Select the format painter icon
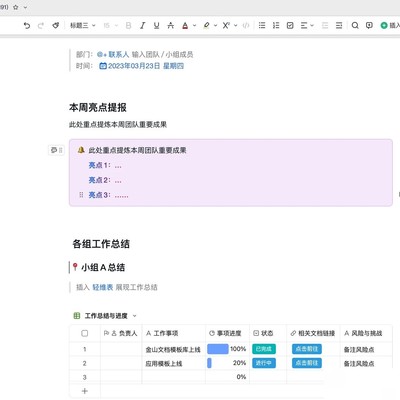The image size is (400, 400). click(x=56, y=25)
